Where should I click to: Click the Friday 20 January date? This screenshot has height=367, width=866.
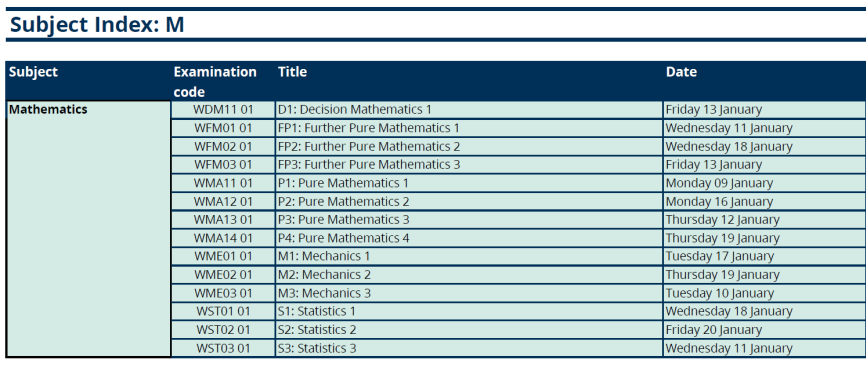click(714, 330)
